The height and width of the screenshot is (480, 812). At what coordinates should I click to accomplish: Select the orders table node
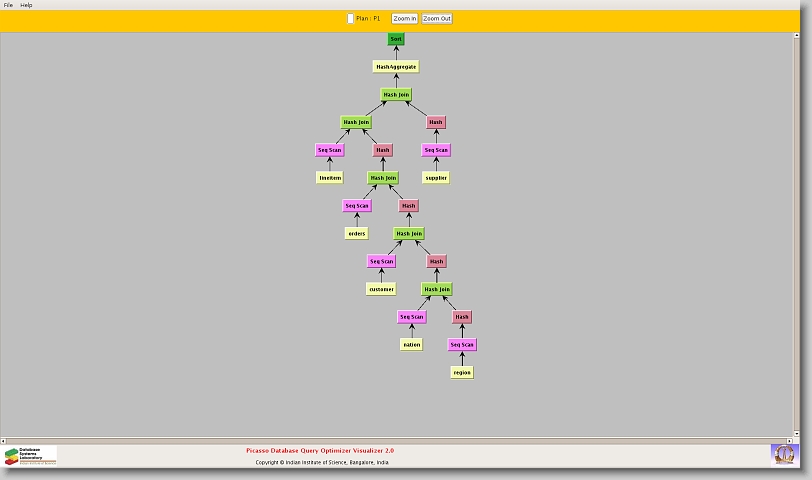click(357, 233)
